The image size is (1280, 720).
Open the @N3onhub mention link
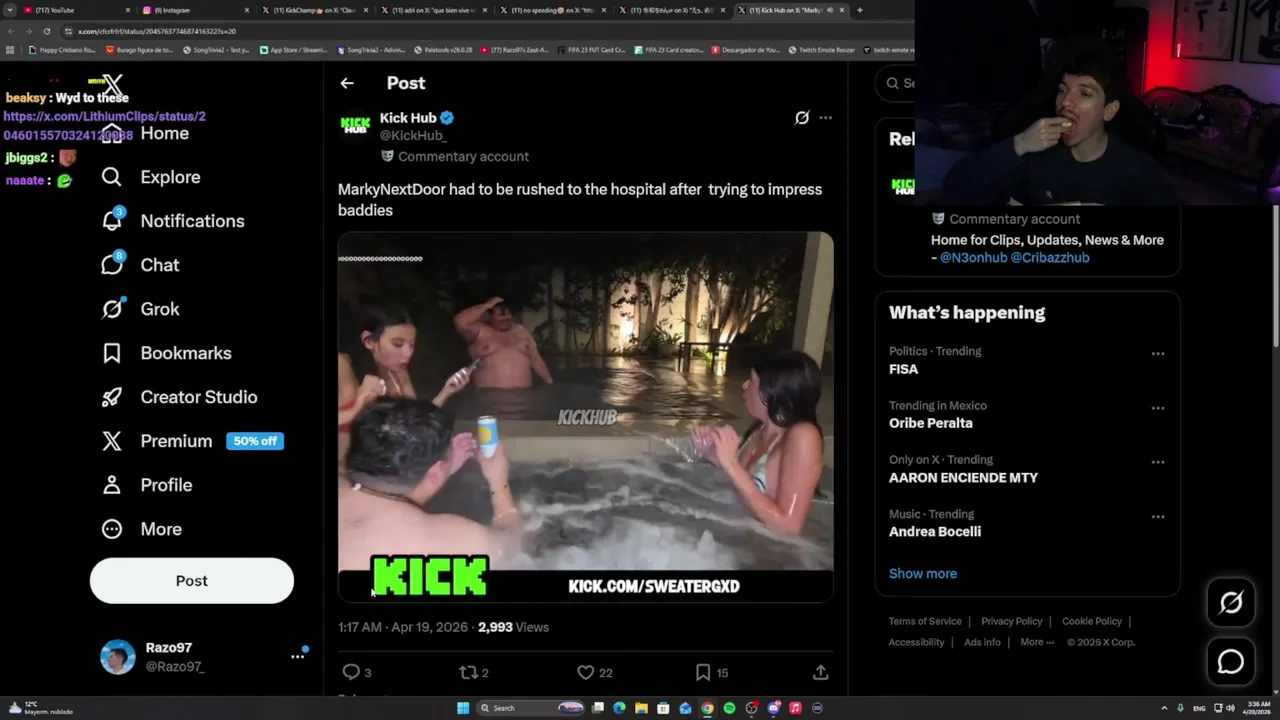(973, 258)
